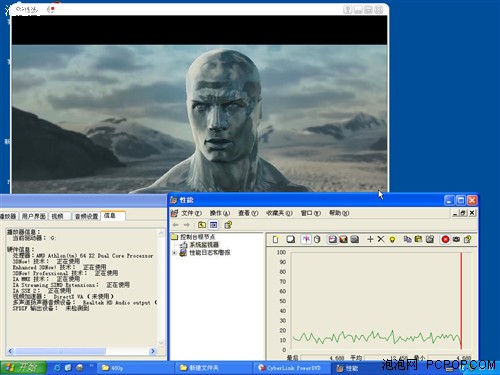Click Forward arrow in MMC toolbar
Image resolution: width=500 pixels, height=375 pixels.
tap(187, 225)
